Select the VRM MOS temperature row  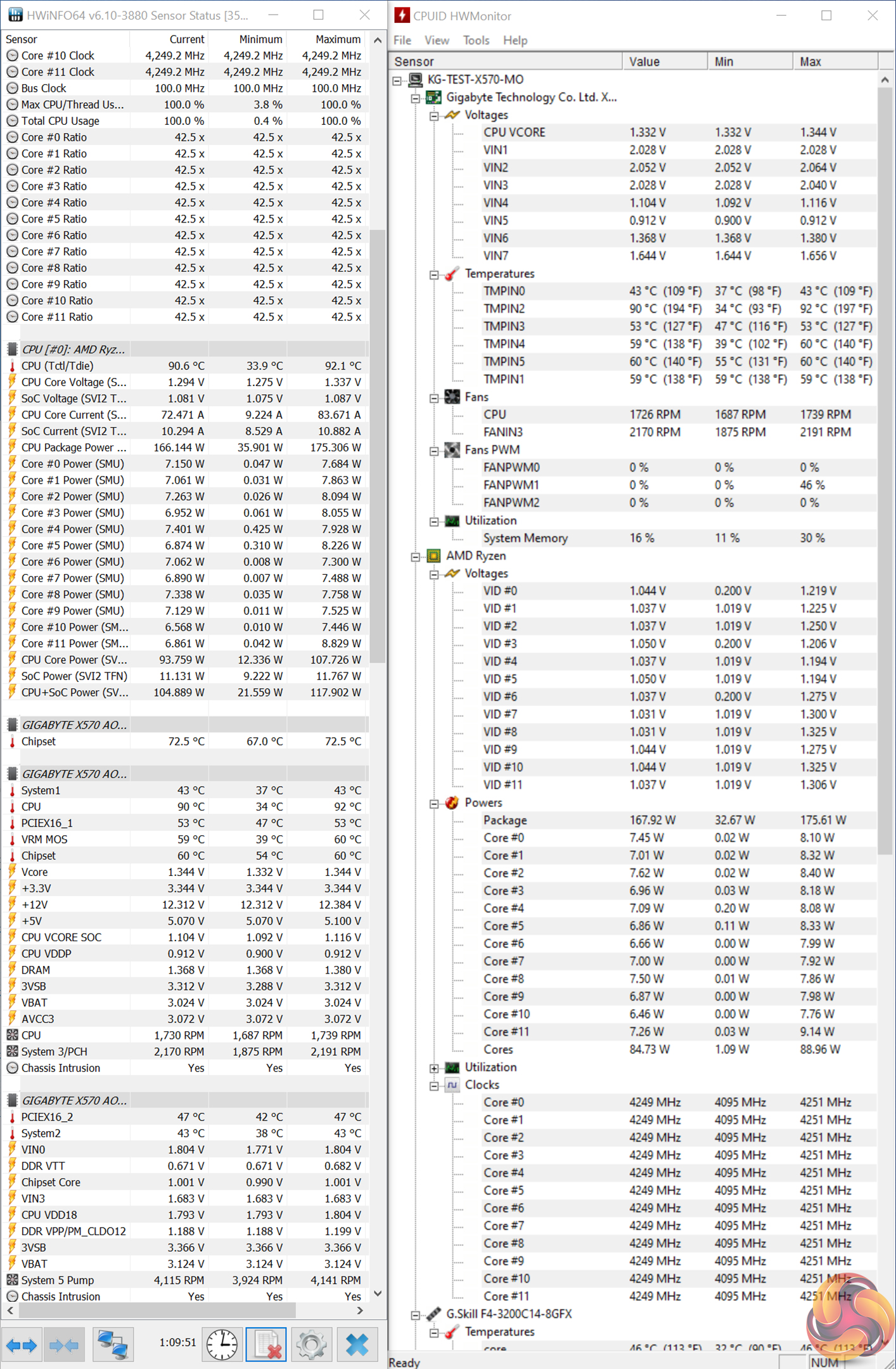click(185, 839)
